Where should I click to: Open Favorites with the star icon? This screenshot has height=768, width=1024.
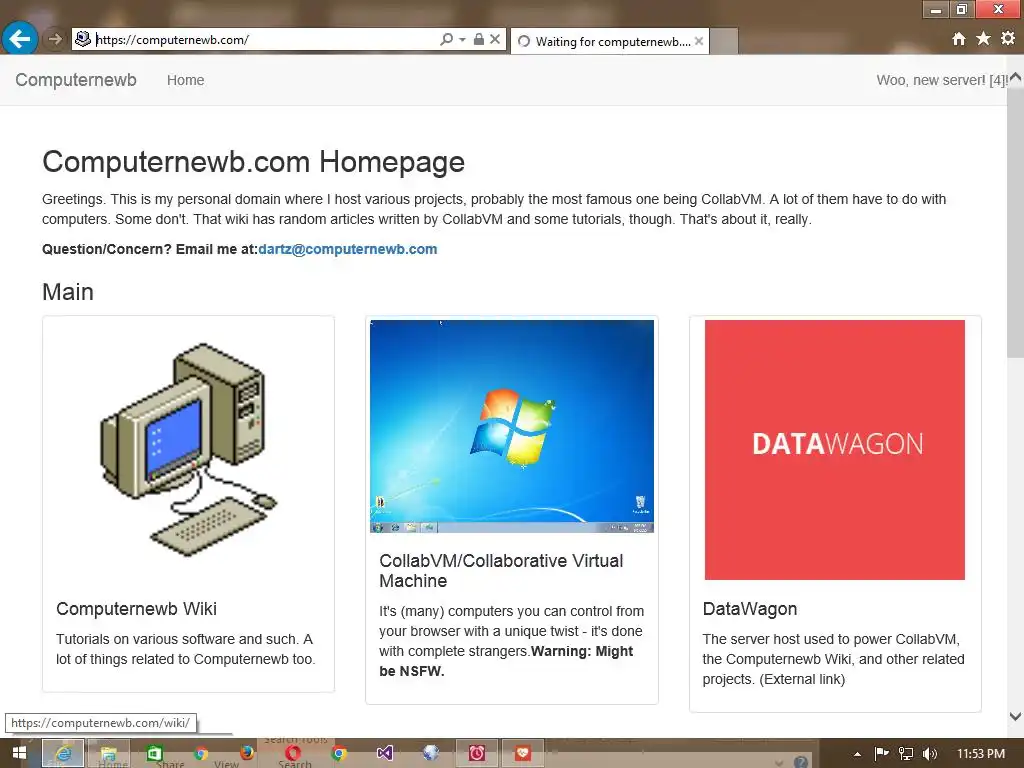tap(983, 39)
